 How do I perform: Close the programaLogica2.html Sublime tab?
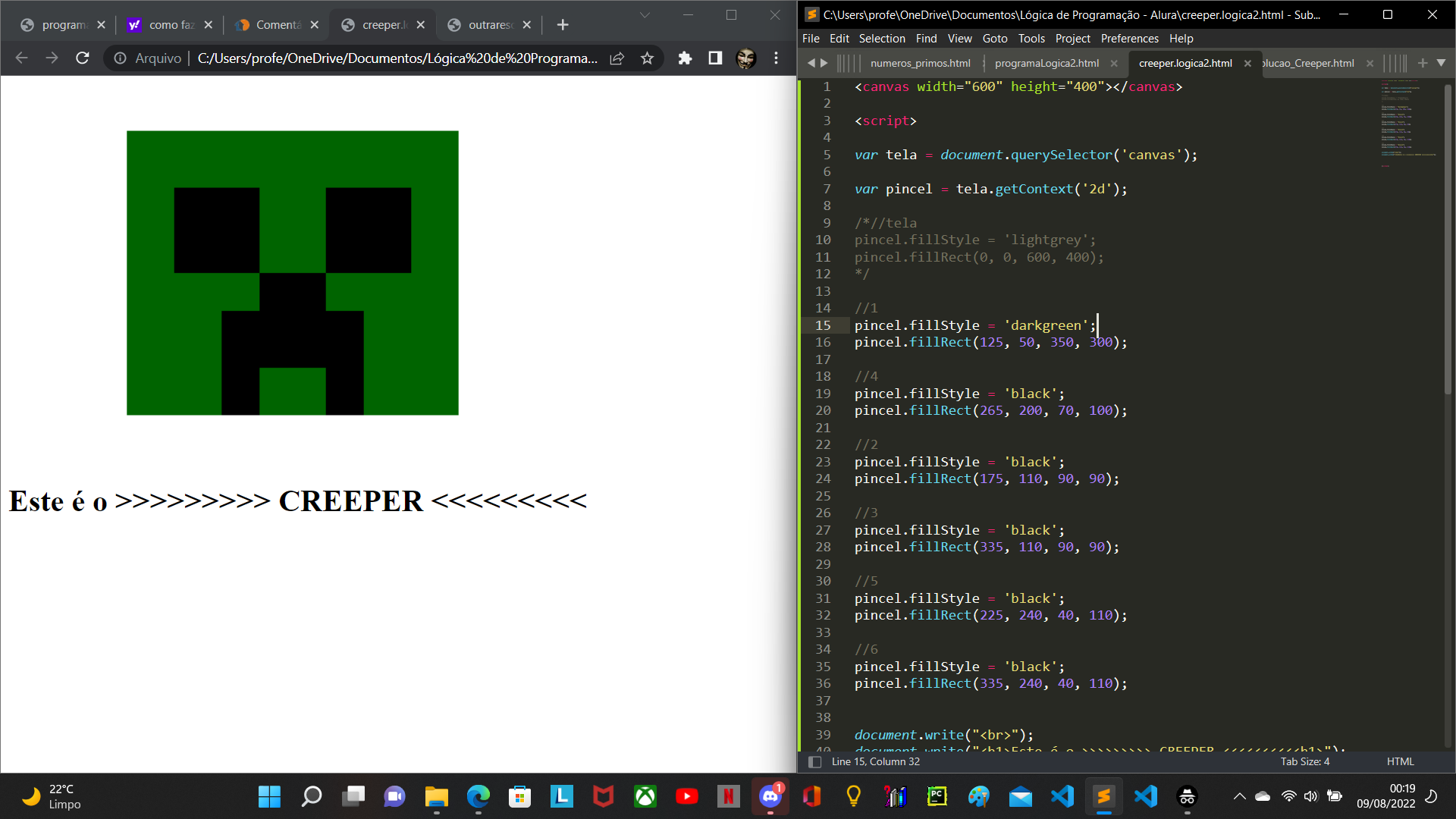[1114, 63]
